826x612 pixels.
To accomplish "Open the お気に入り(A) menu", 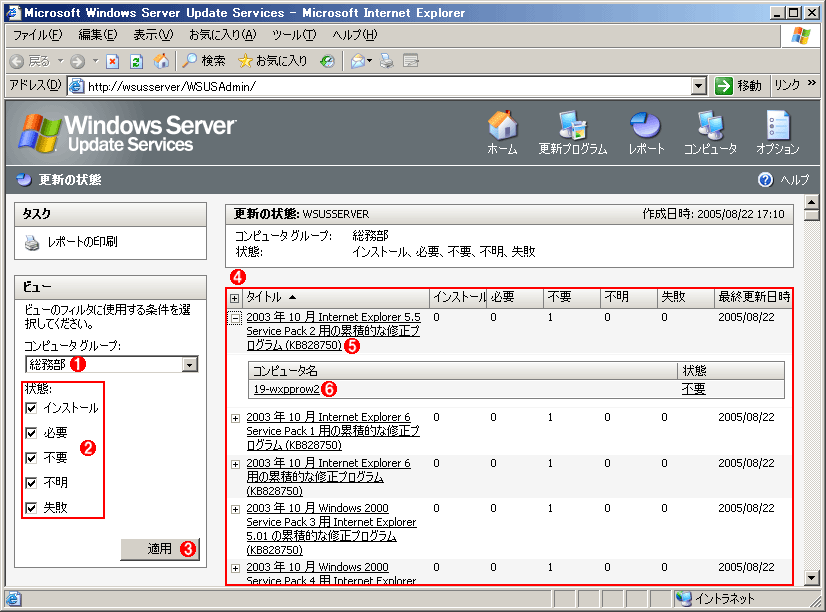I will (223, 35).
